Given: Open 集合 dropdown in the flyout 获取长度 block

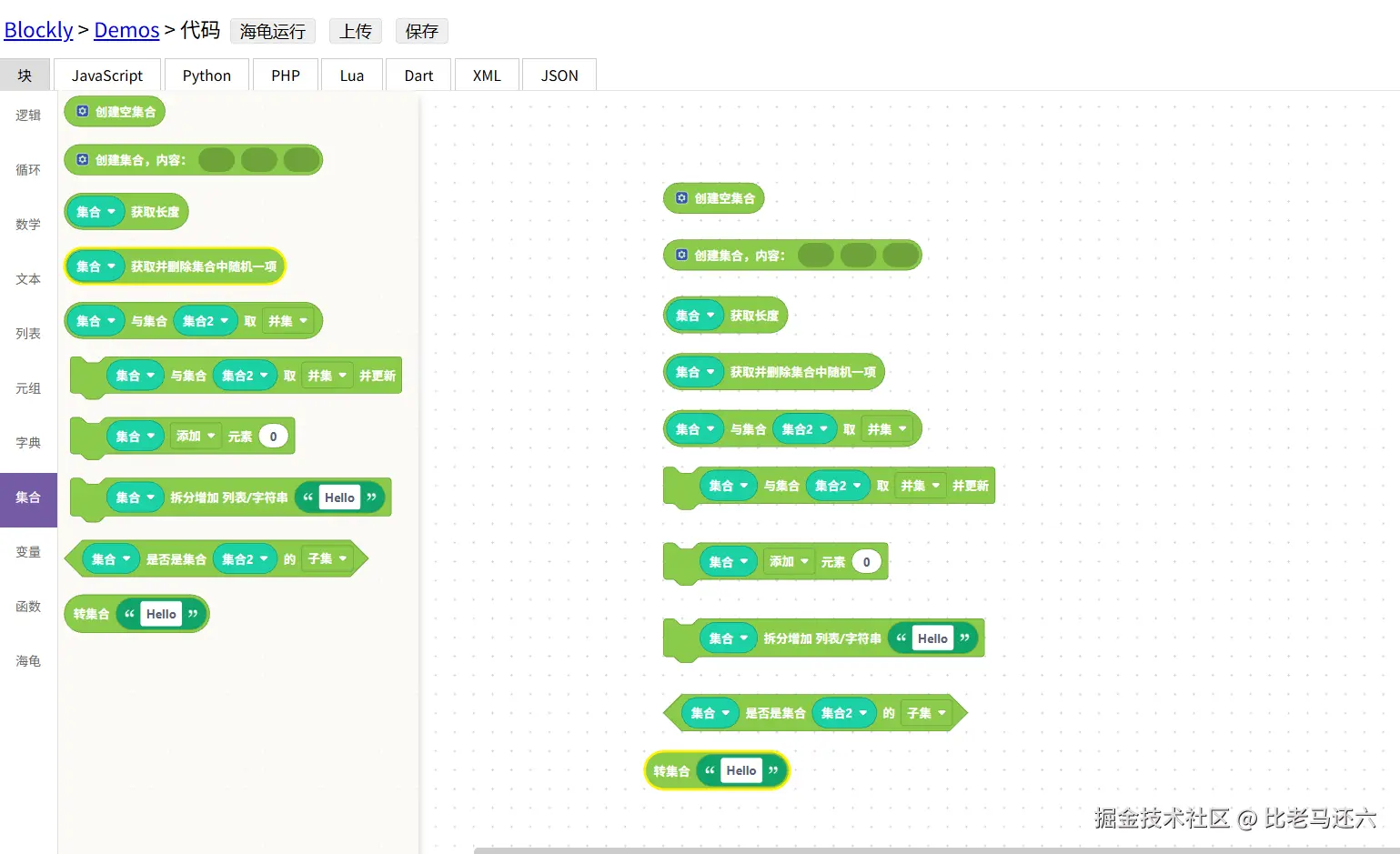Looking at the screenshot, I should pos(96,212).
